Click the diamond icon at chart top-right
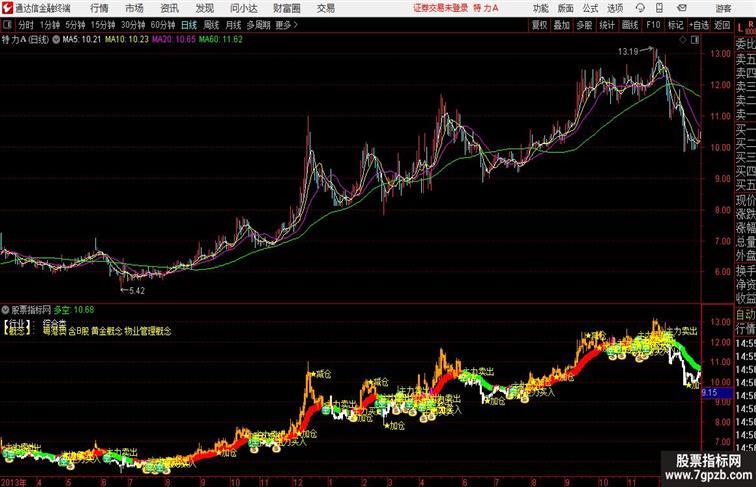 tap(683, 40)
